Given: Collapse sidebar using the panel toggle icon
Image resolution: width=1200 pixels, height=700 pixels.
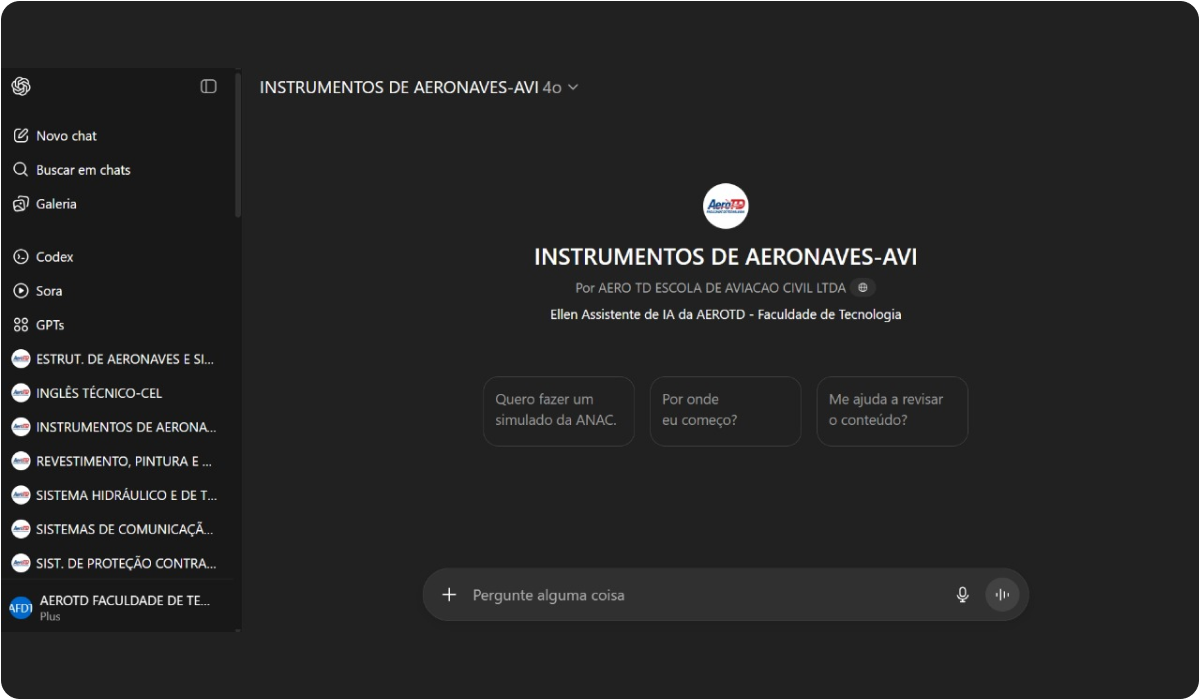Looking at the screenshot, I should (x=208, y=87).
